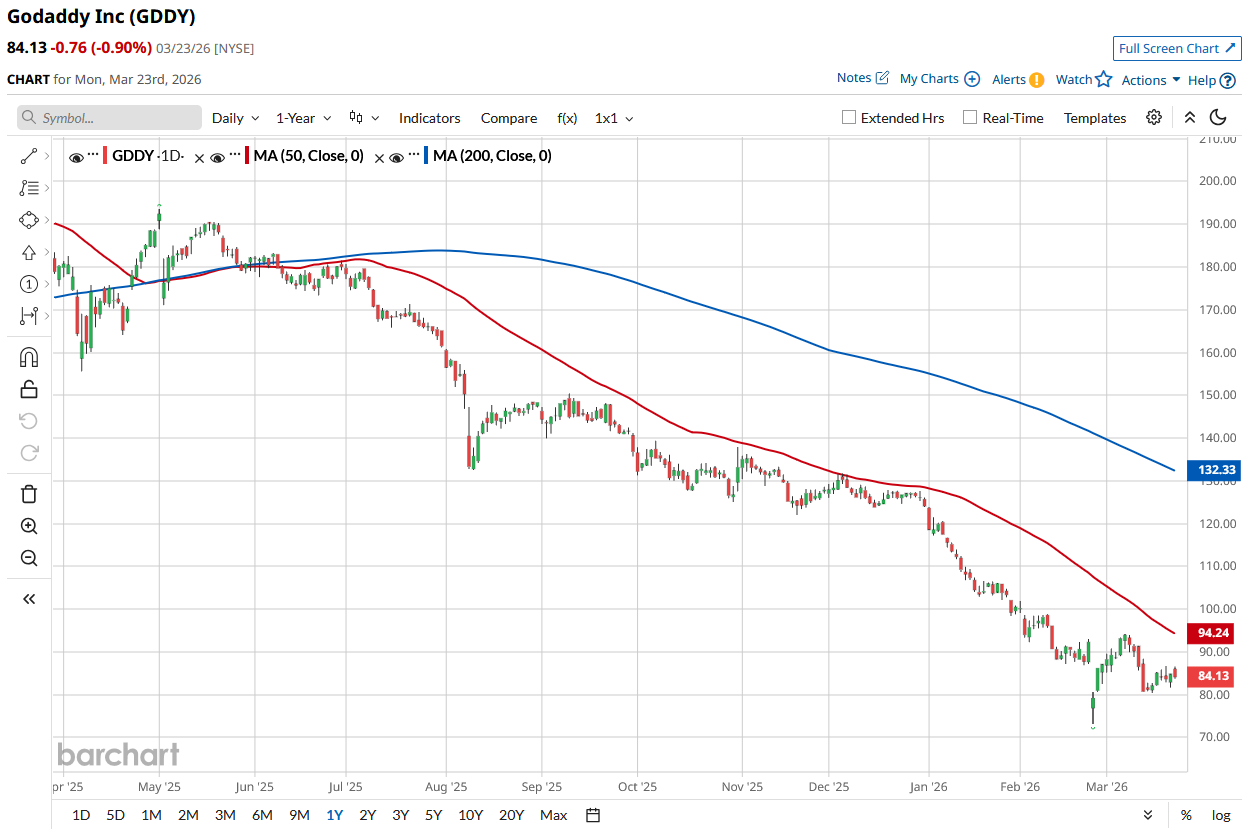The image size is (1248, 829).
Task: Click the Compare button
Action: (x=509, y=118)
